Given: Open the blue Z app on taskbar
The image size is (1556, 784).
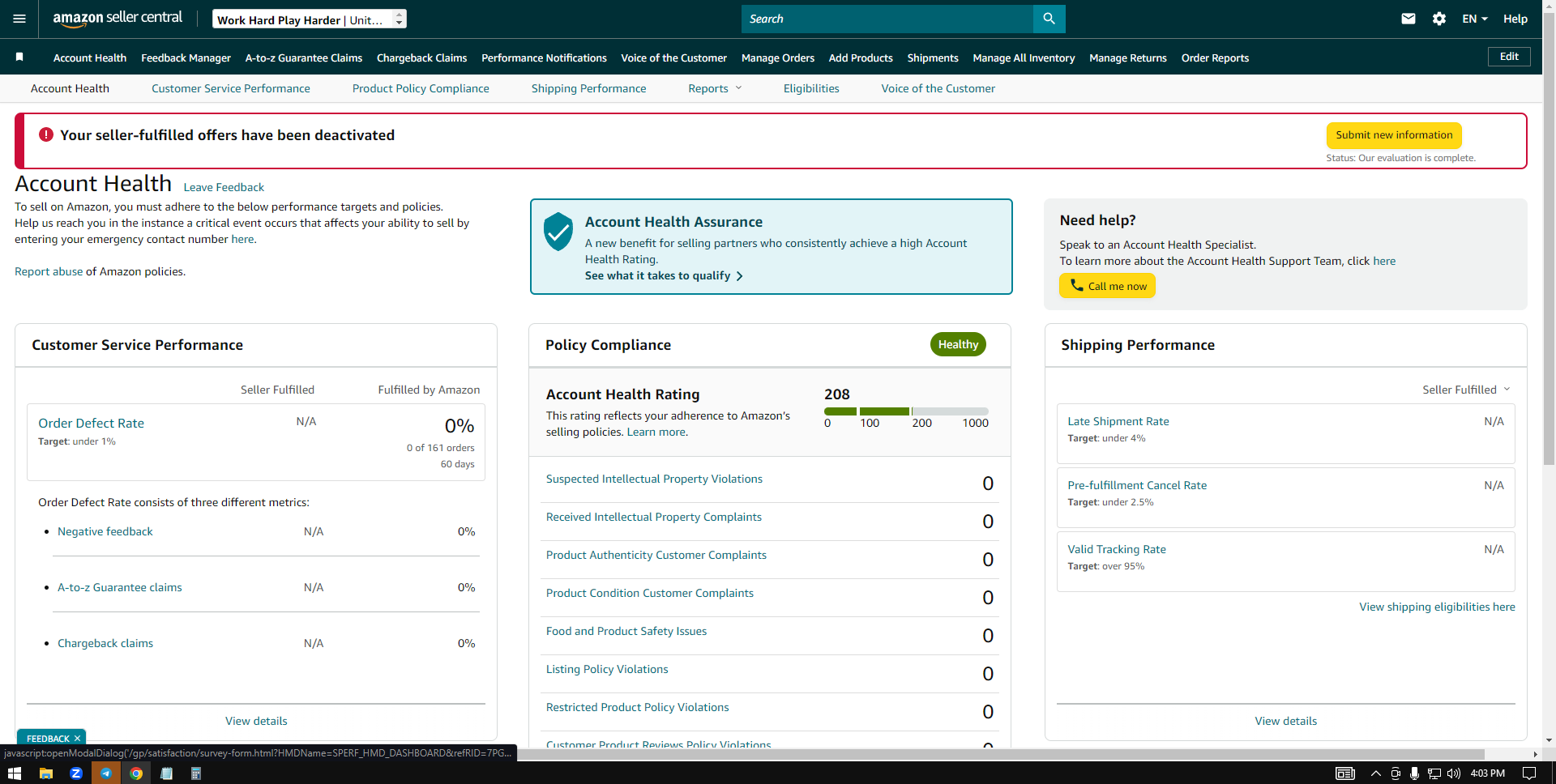Looking at the screenshot, I should 75,773.
